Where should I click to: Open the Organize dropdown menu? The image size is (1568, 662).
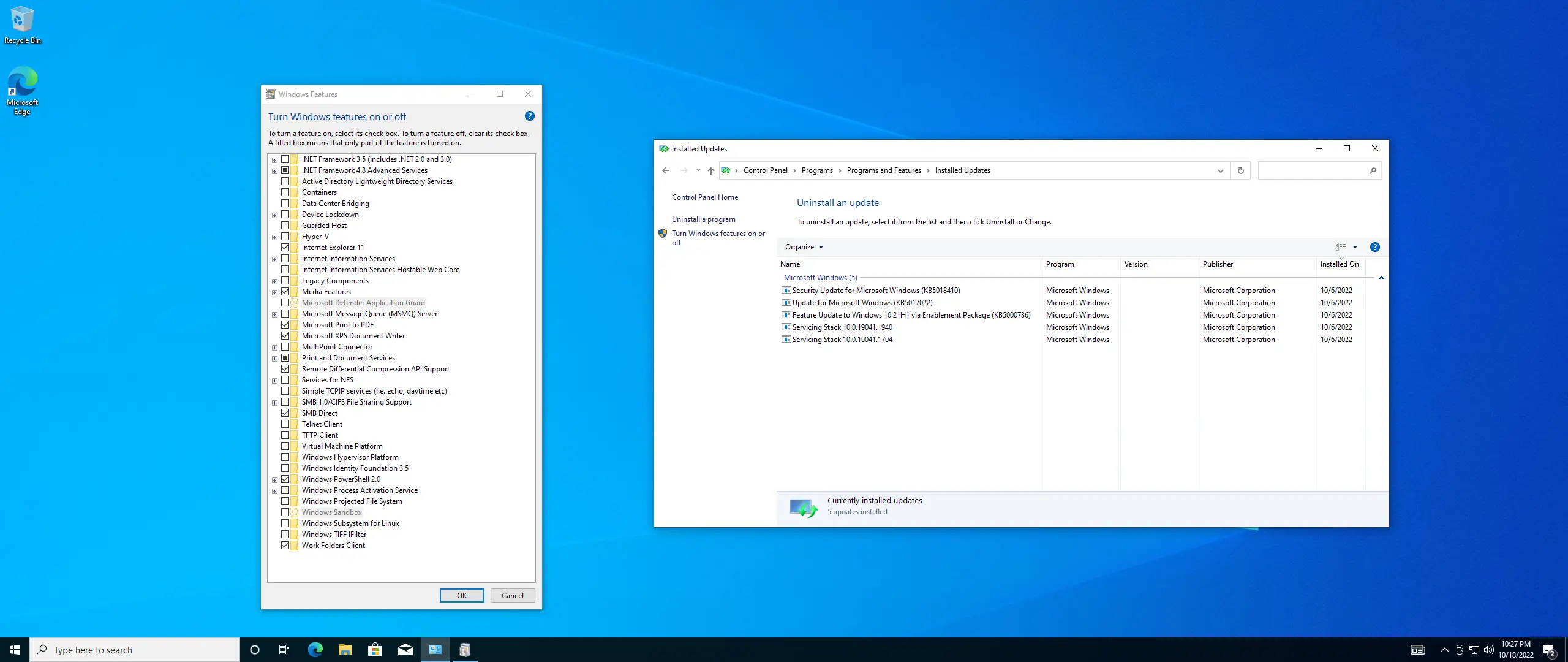tap(804, 247)
